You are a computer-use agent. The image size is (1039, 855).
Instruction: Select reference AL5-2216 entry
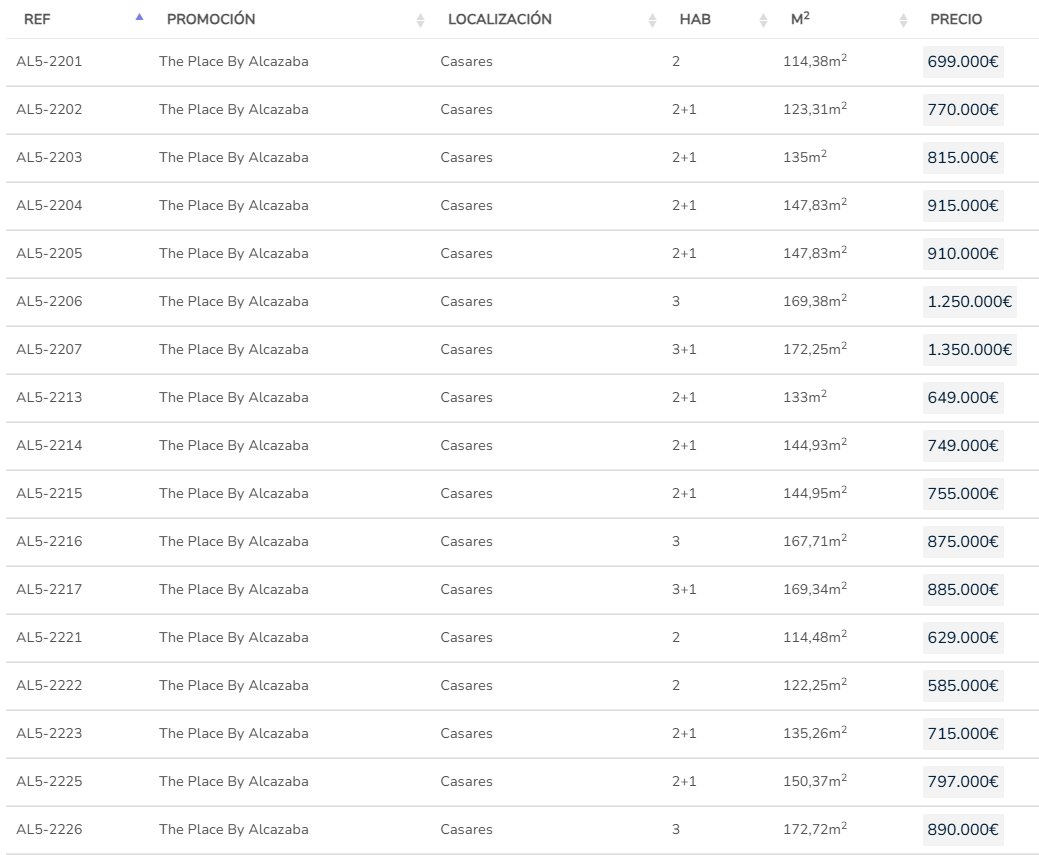(x=49, y=542)
